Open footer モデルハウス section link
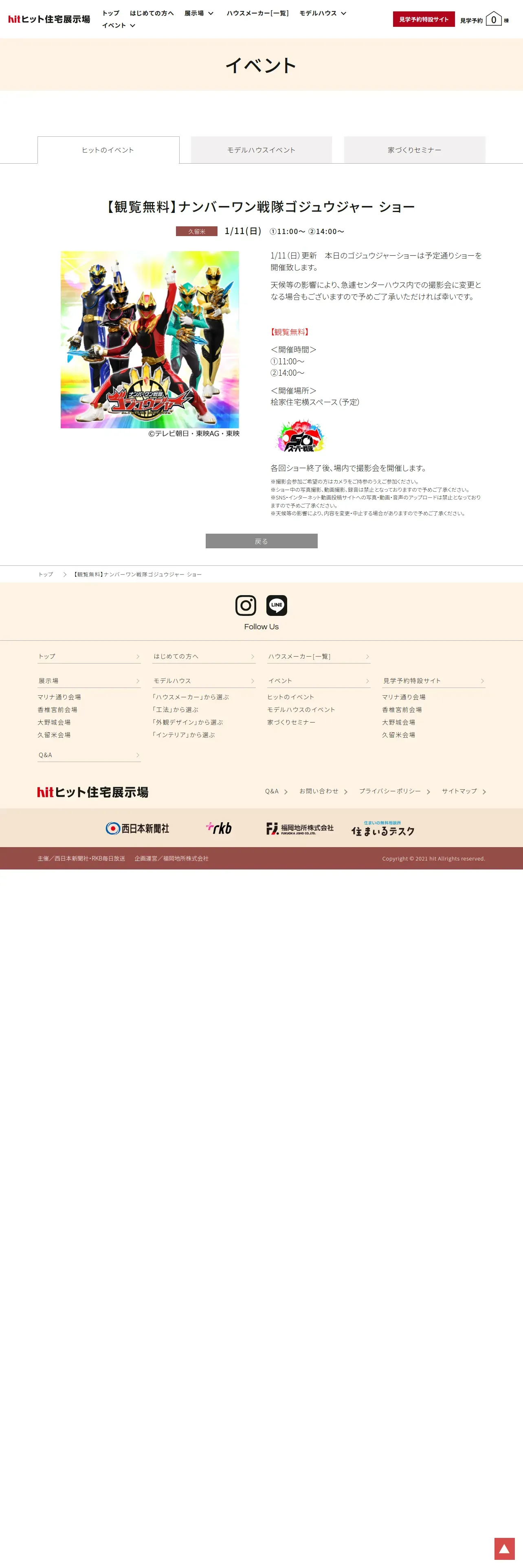Screen dimensions: 523x1568 pyautogui.click(x=204, y=681)
